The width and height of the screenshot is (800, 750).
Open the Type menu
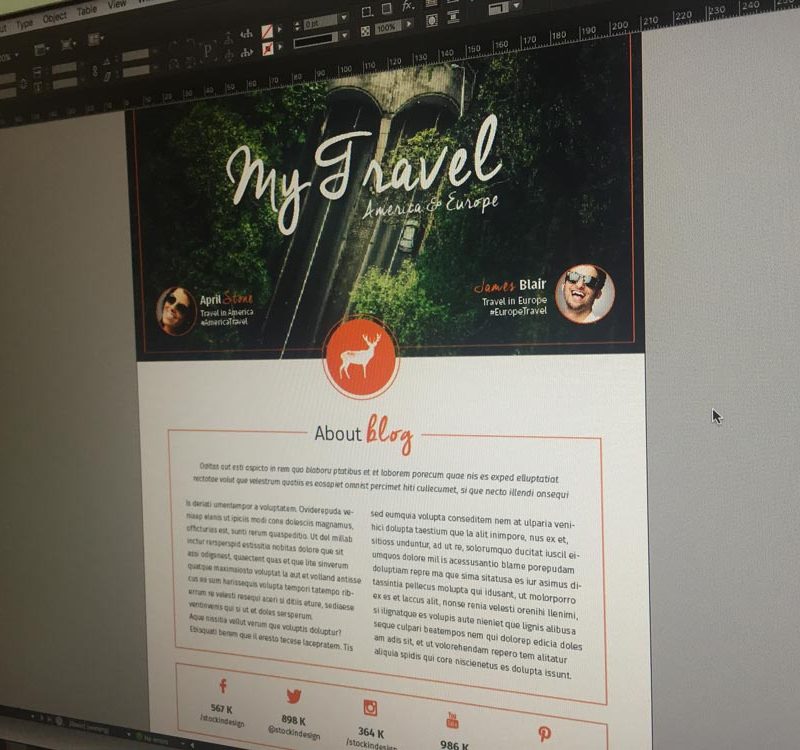(24, 23)
